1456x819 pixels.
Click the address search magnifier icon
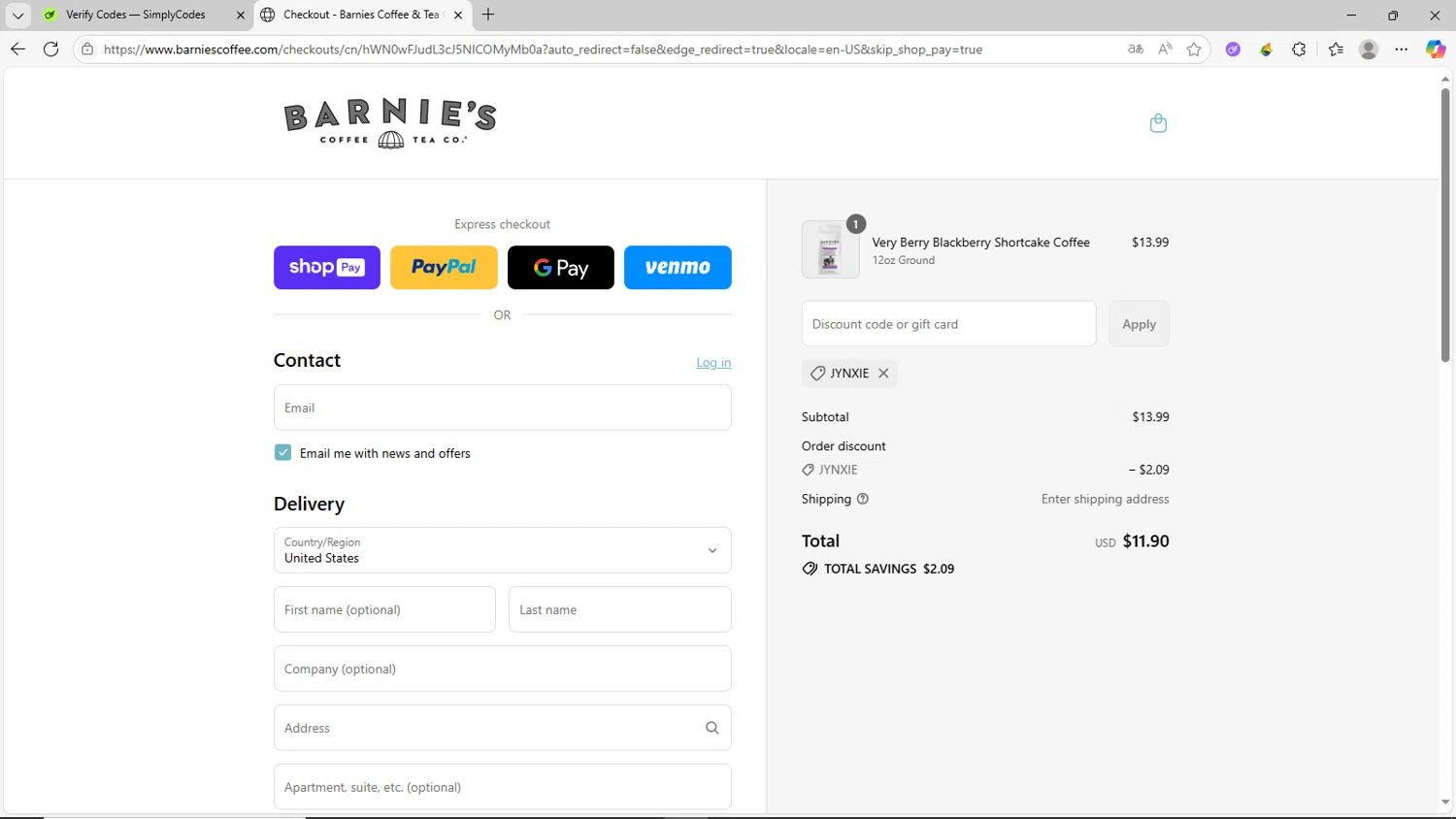(712, 728)
